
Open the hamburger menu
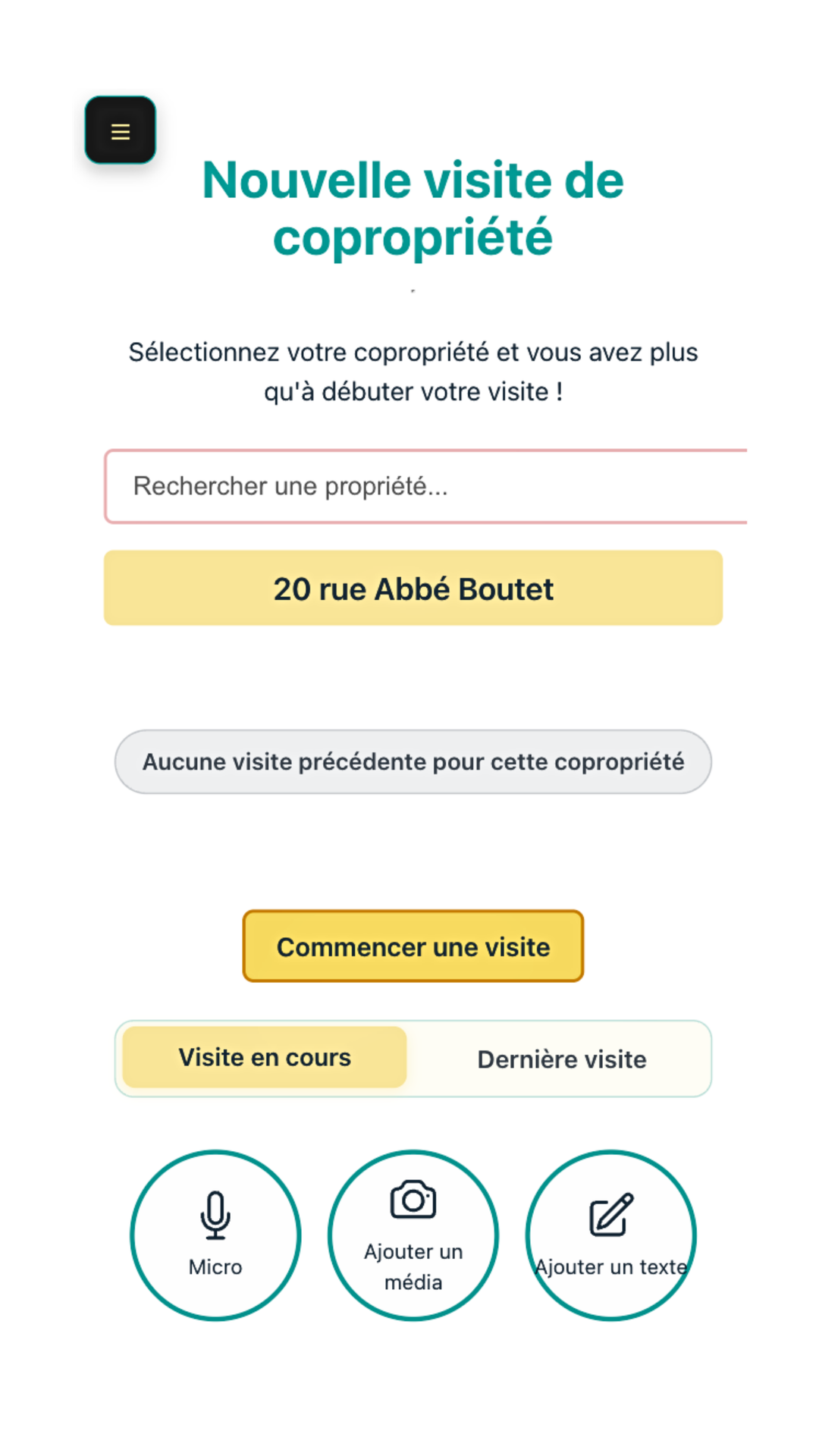tap(120, 131)
